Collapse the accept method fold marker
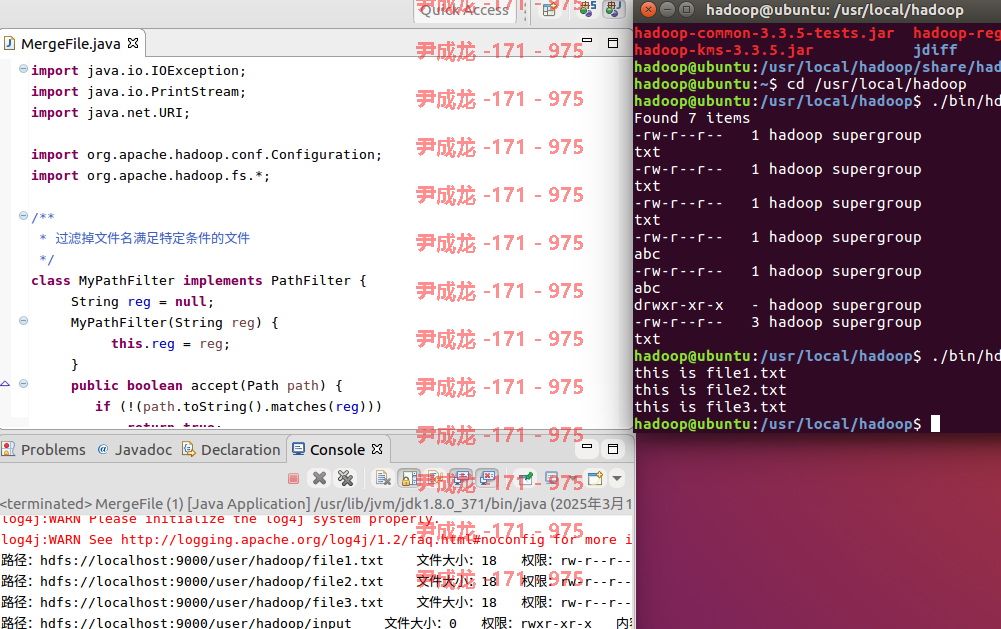 pyautogui.click(x=23, y=384)
